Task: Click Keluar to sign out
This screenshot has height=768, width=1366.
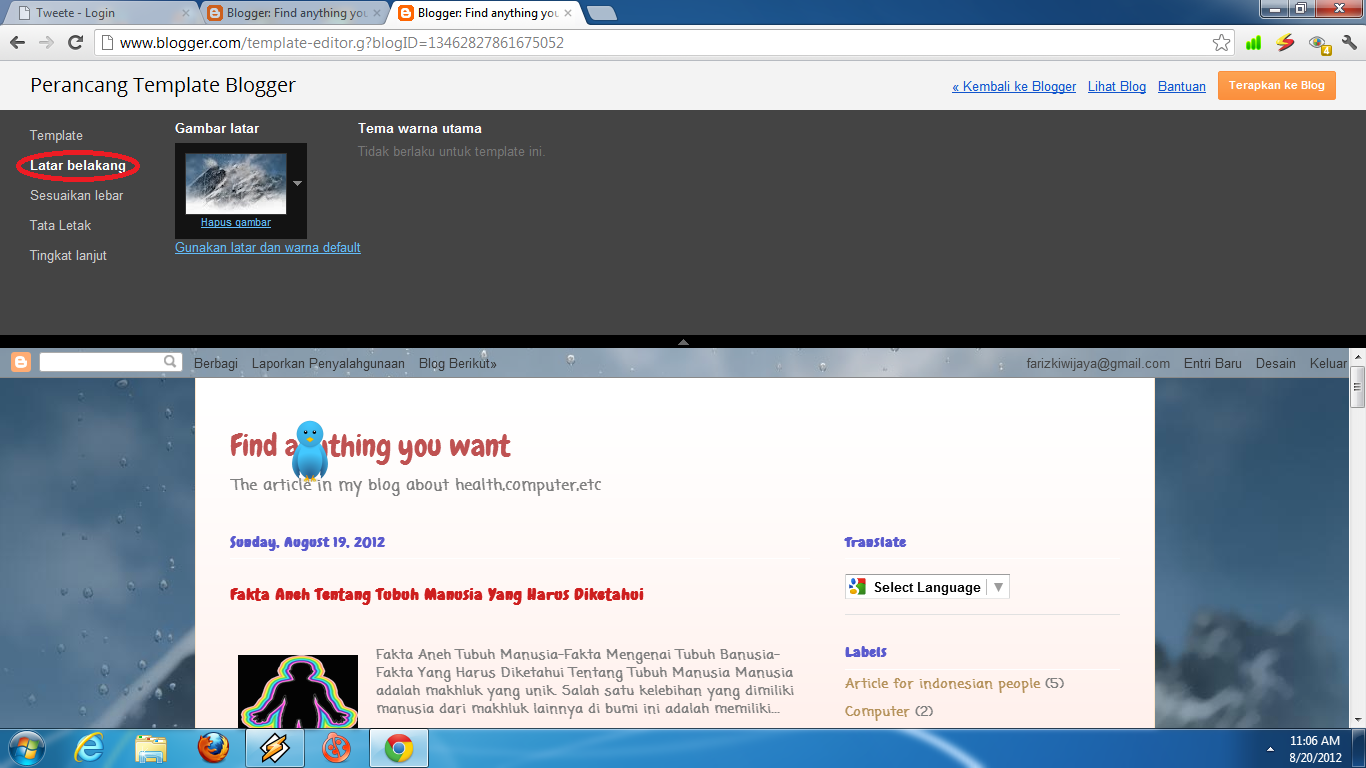Action: coord(1328,363)
